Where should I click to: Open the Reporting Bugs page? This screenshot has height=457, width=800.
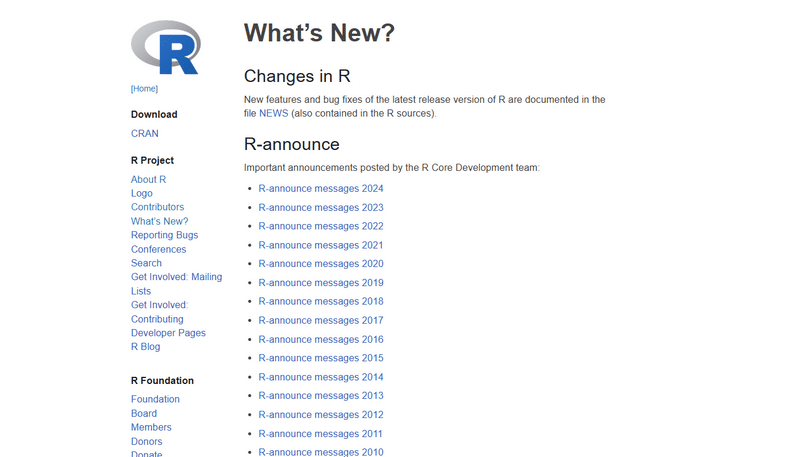pyautogui.click(x=164, y=235)
